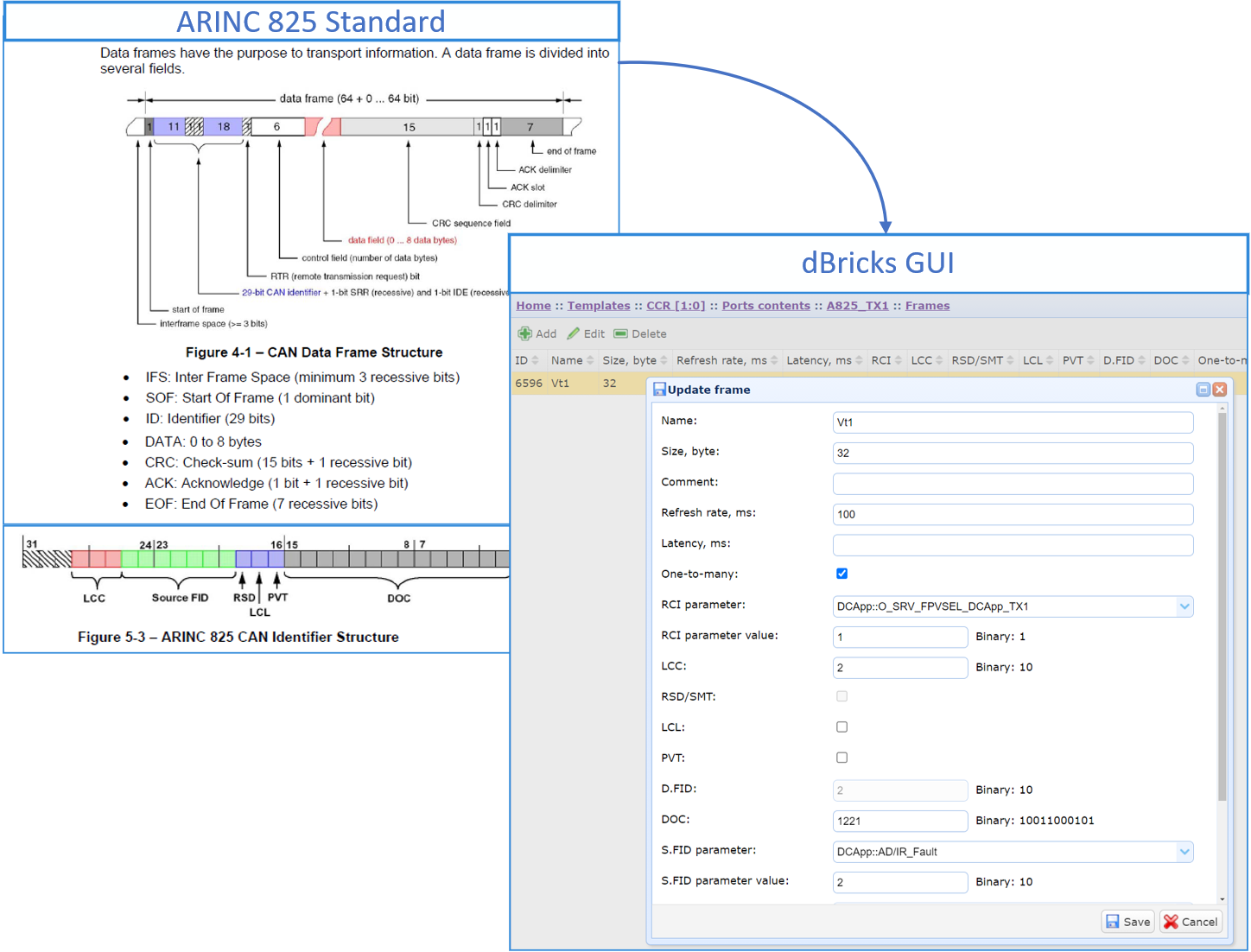Click into the Name field containing Vt1
1251x952 pixels.
coord(1013,422)
